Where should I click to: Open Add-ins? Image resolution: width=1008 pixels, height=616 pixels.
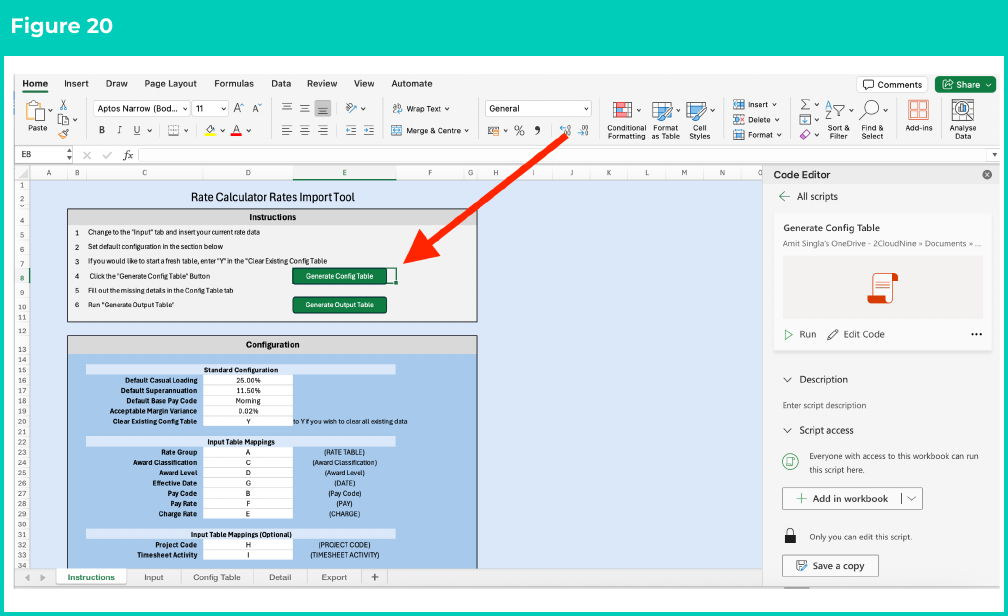(x=919, y=116)
